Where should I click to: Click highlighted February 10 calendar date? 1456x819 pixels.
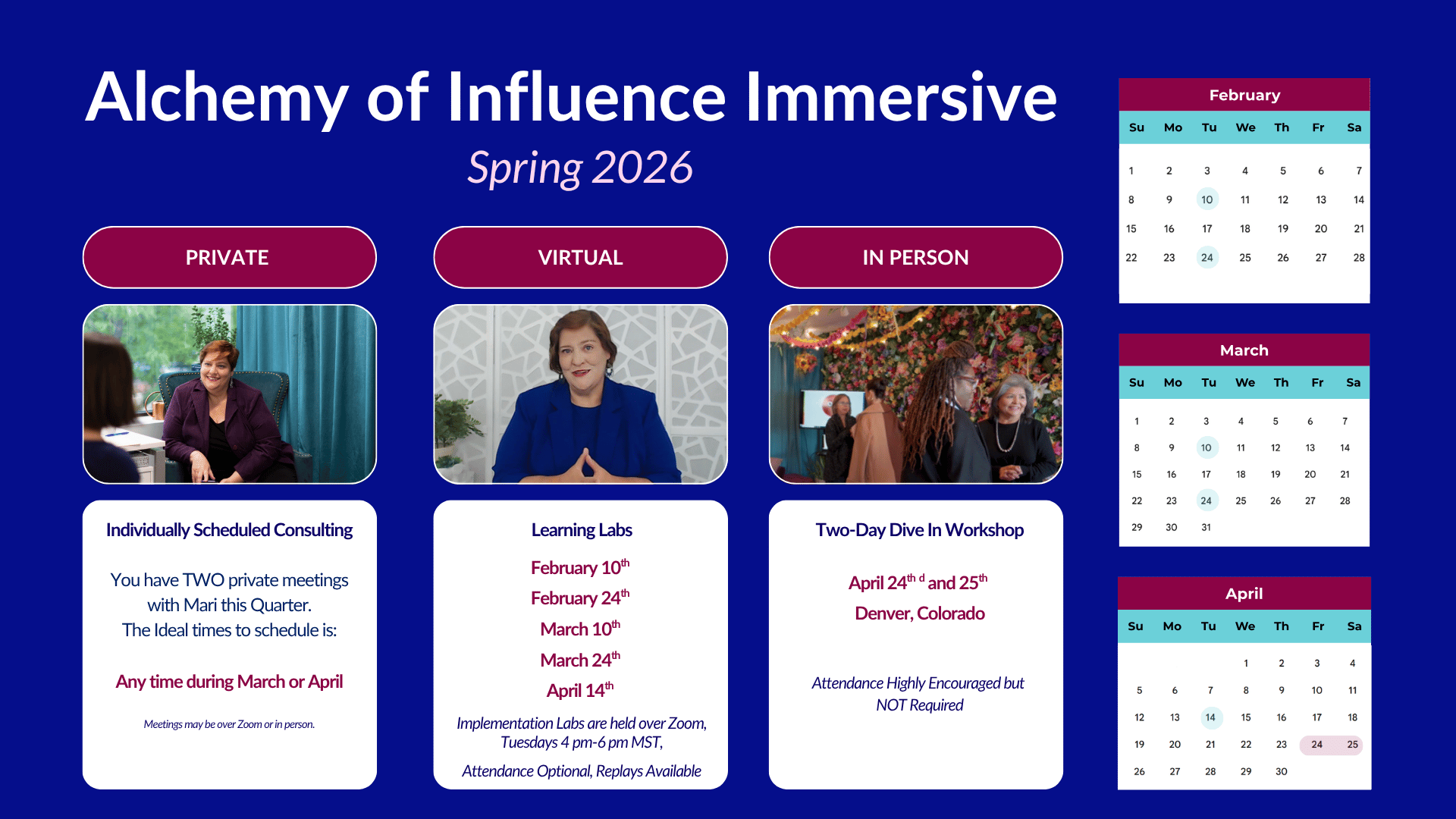click(1207, 199)
